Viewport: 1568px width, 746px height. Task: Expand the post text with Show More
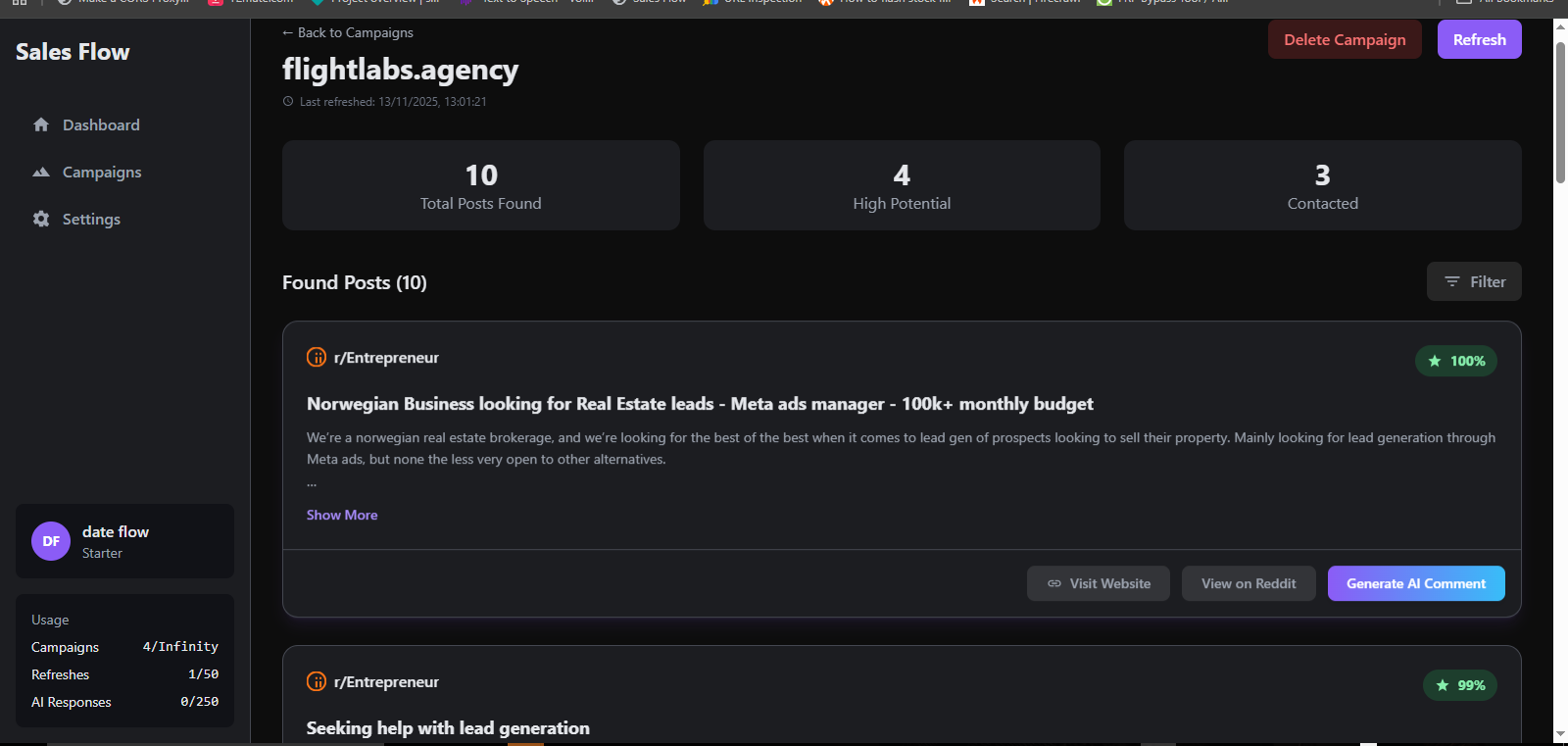(341, 515)
